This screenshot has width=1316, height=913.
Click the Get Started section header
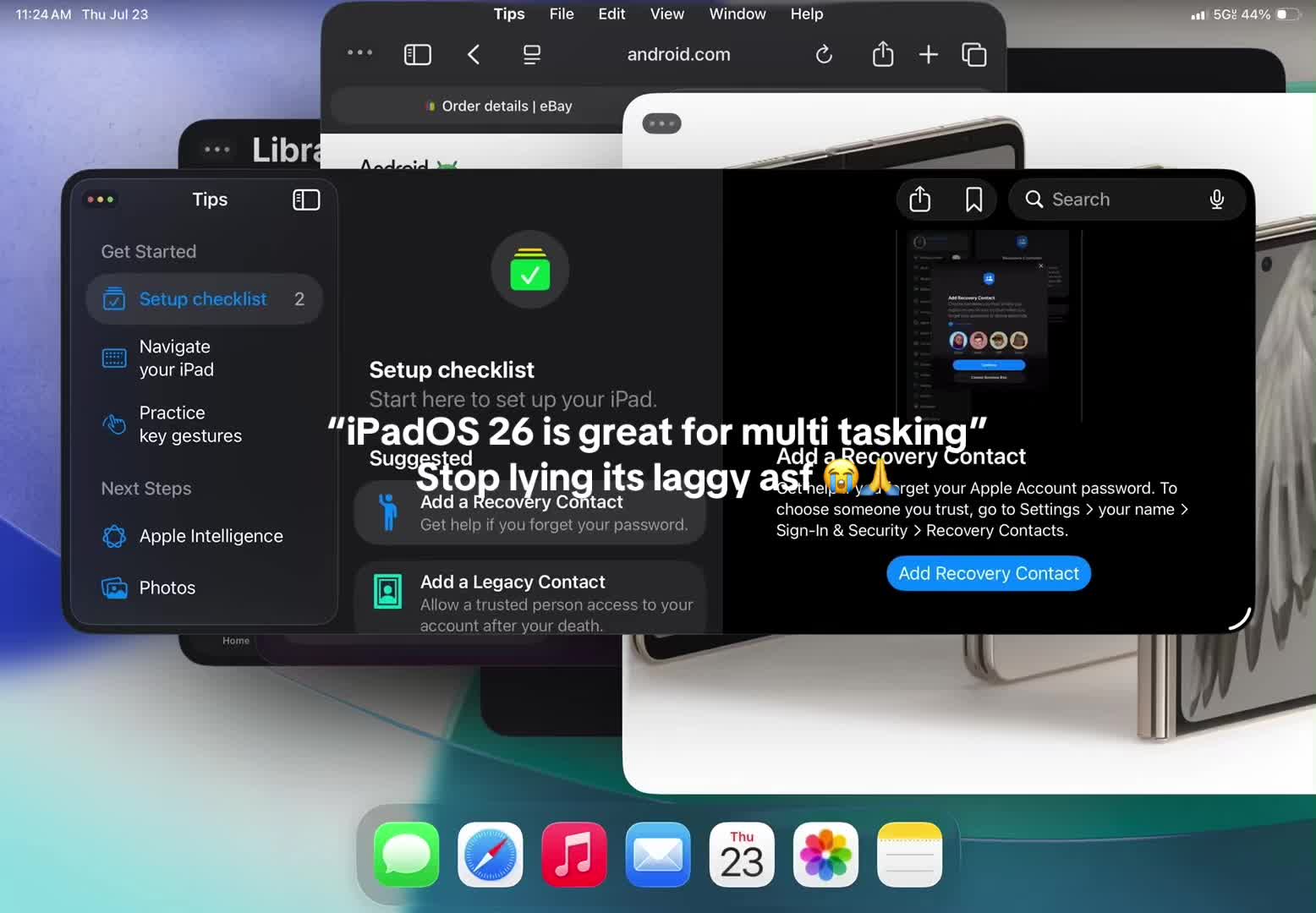[149, 252]
